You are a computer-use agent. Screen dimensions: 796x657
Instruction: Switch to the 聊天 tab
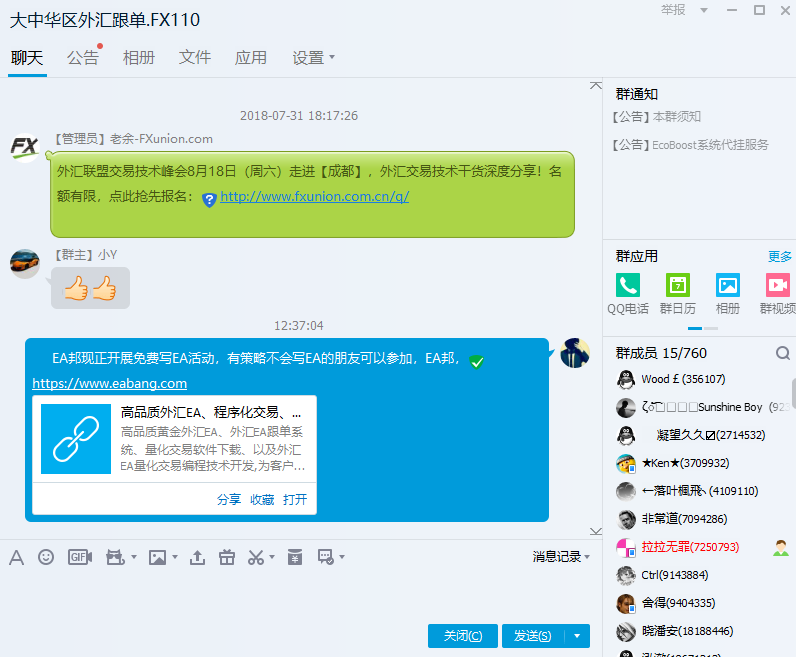coord(27,57)
